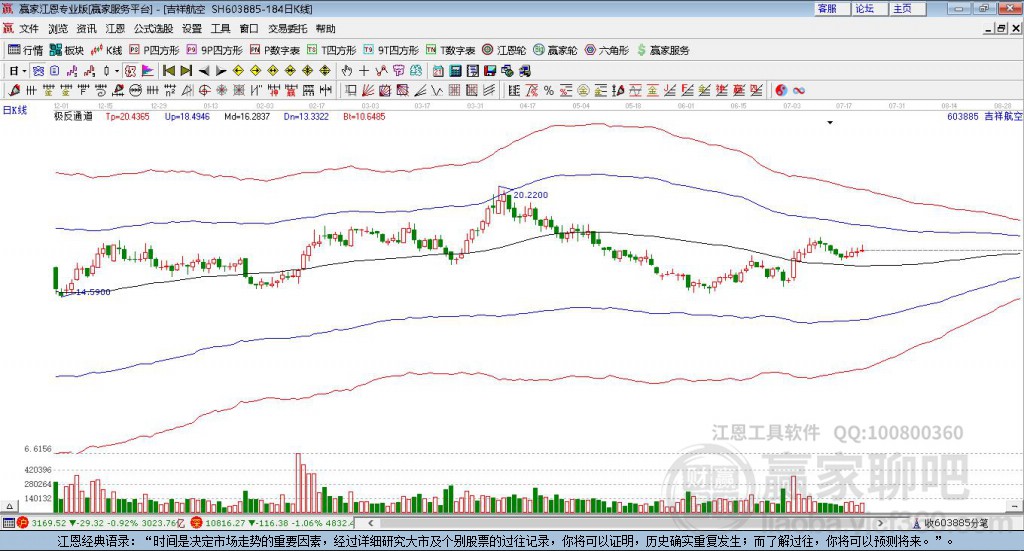Click the yin-yang icon in toolbar

coord(781,90)
